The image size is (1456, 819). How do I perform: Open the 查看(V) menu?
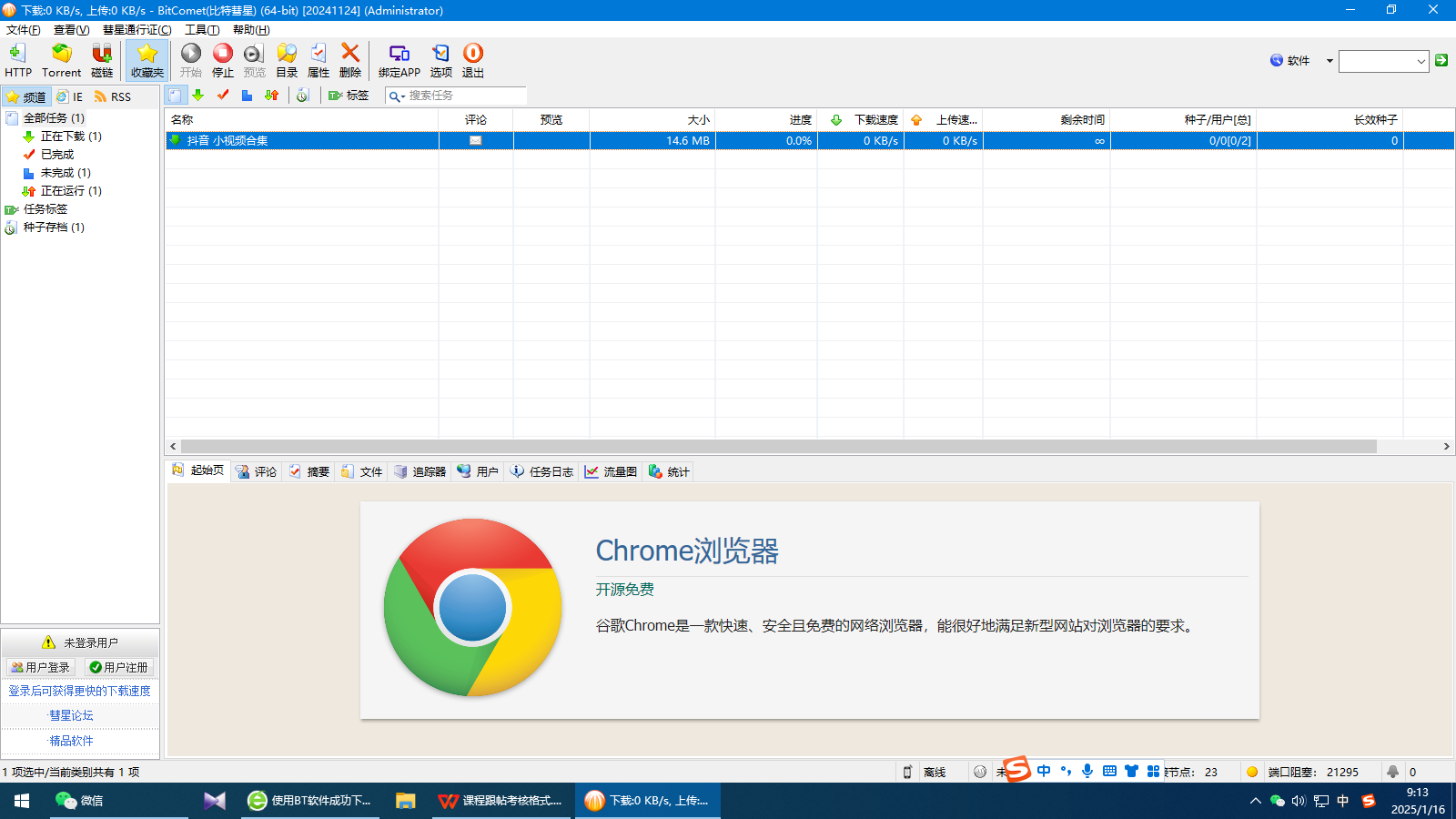(x=71, y=30)
